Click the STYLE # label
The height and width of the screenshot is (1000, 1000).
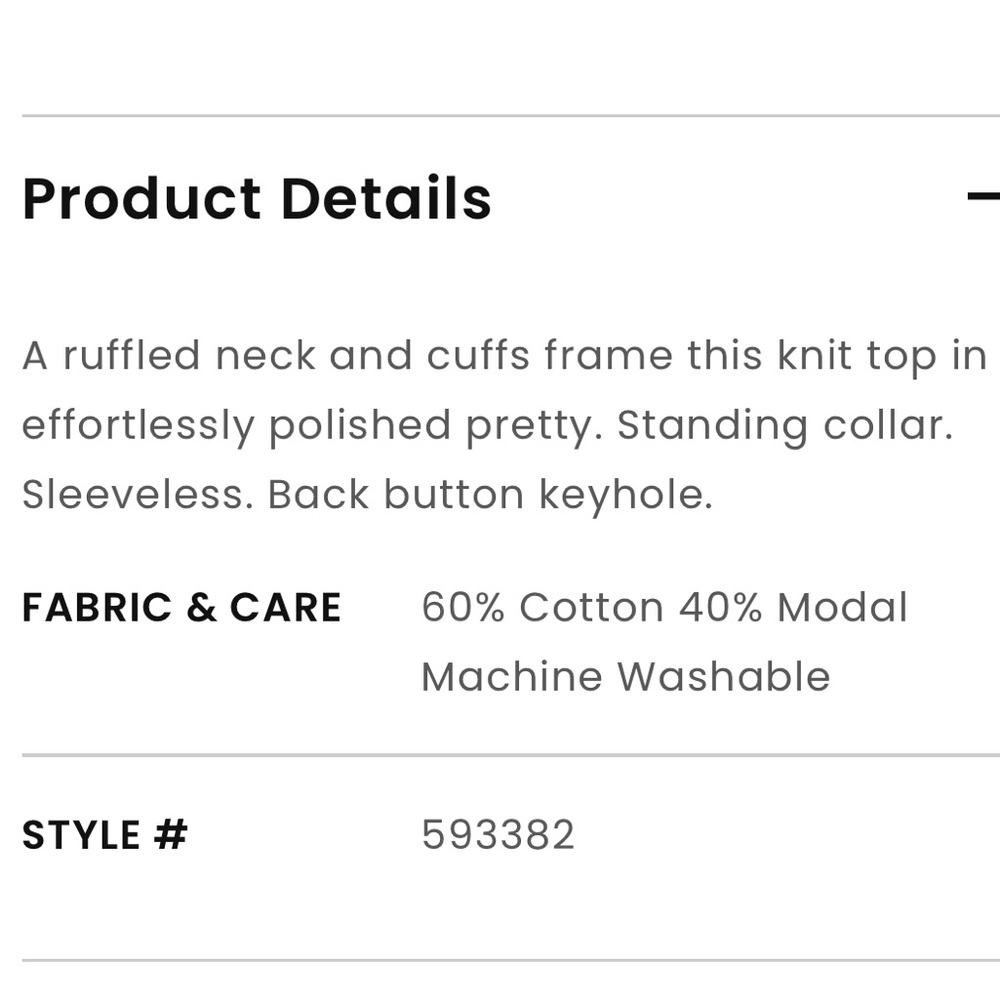(x=105, y=835)
